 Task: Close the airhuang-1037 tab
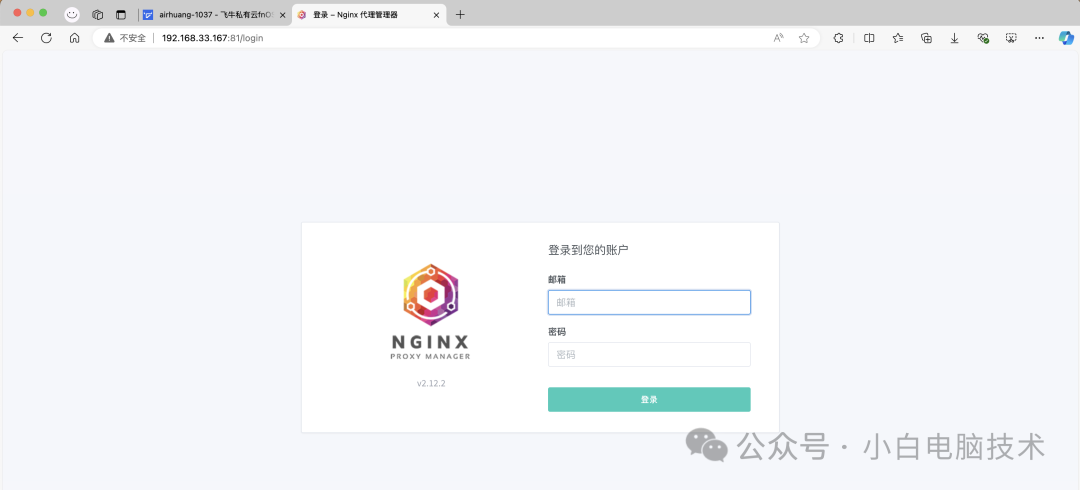[282, 14]
